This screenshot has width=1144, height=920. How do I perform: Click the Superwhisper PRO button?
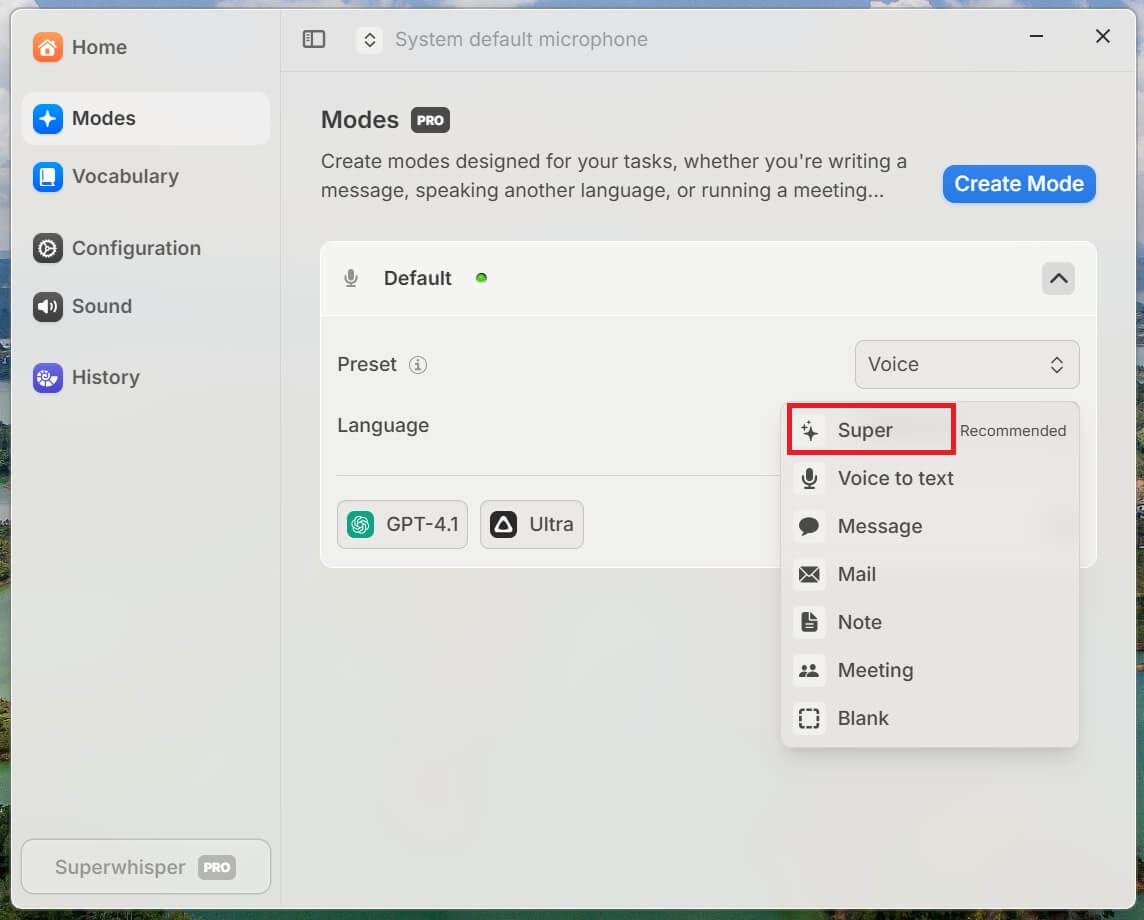146,866
